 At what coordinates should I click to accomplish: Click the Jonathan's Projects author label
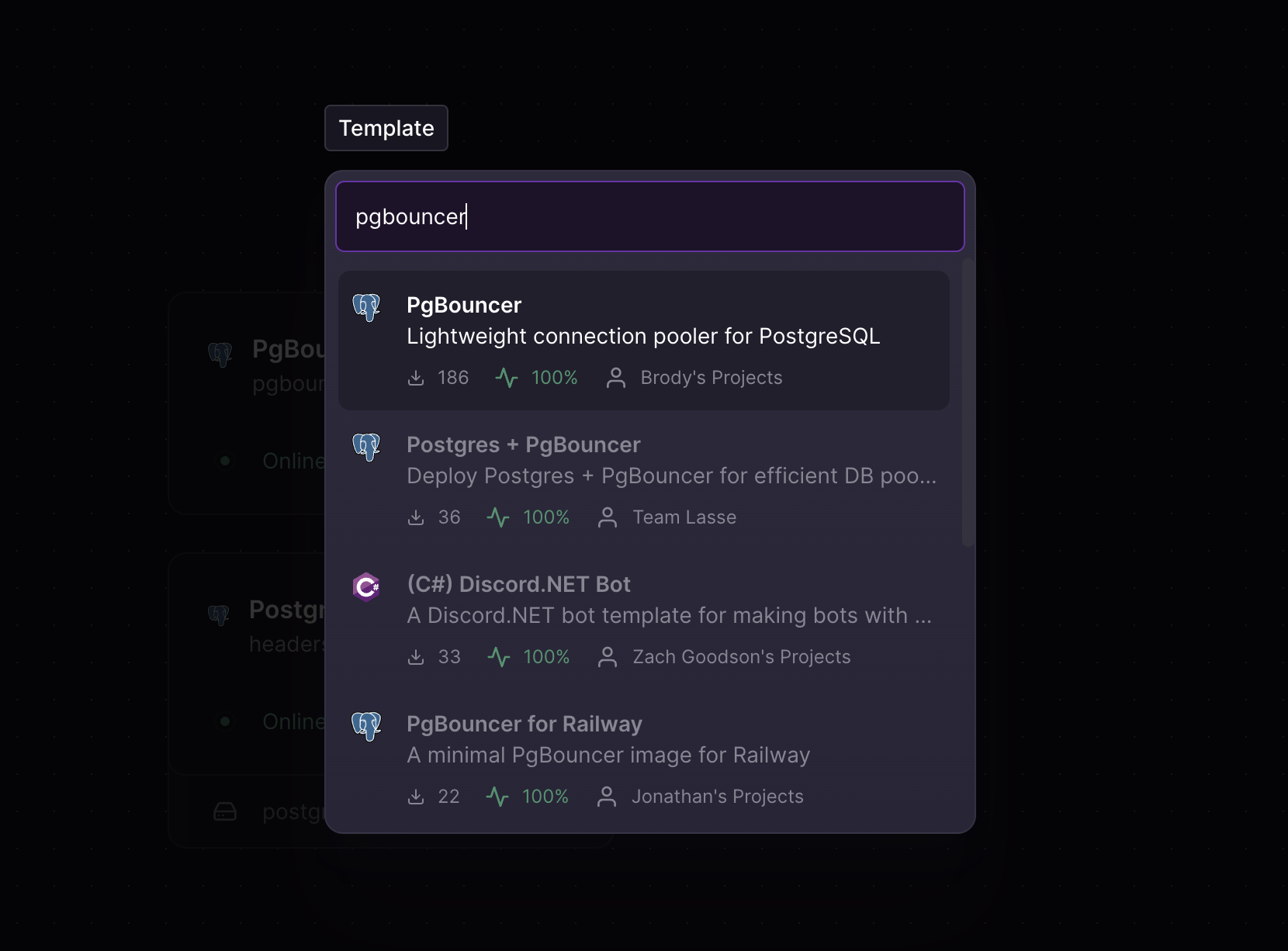point(718,797)
